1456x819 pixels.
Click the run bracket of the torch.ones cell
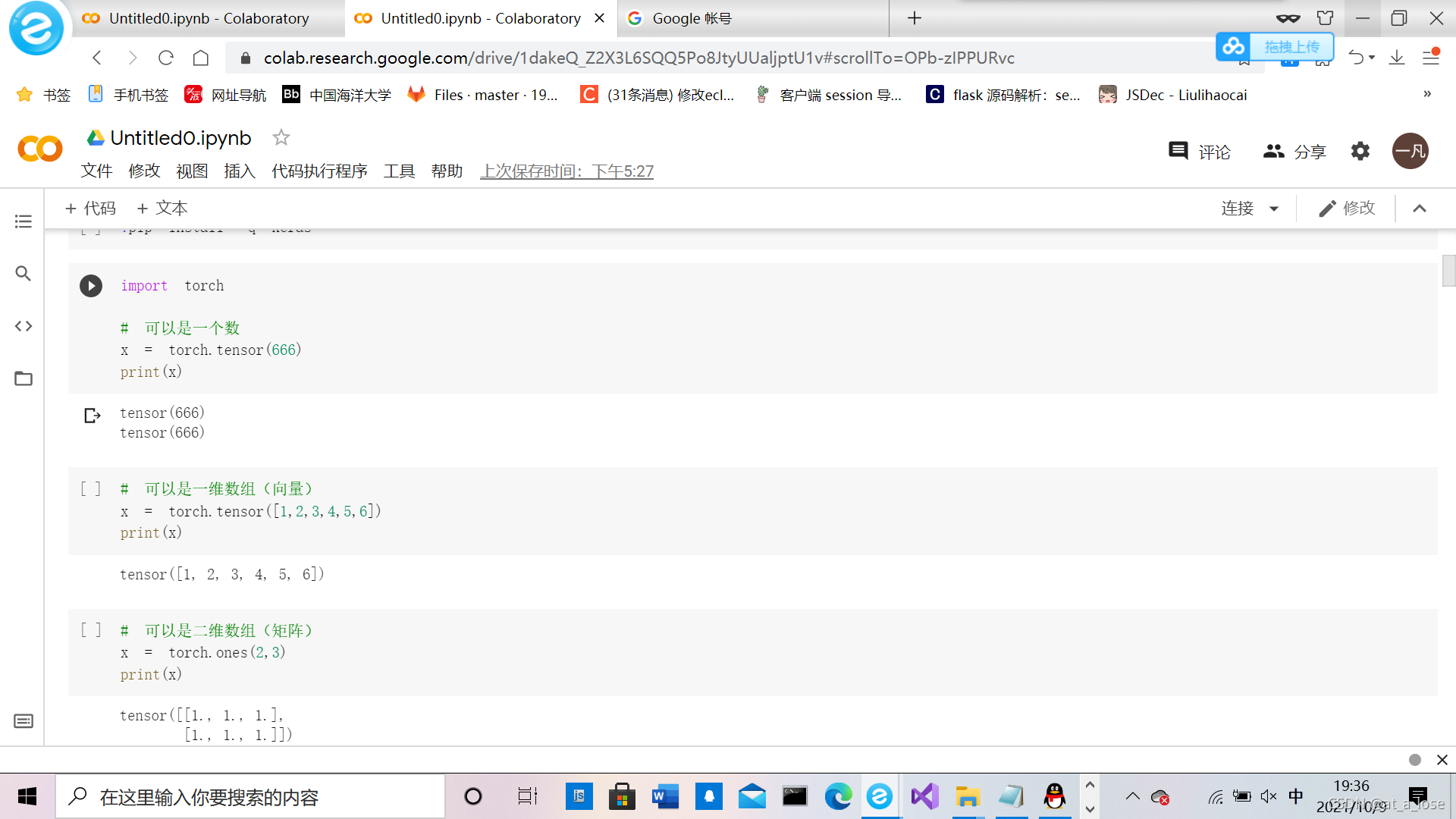(x=91, y=630)
